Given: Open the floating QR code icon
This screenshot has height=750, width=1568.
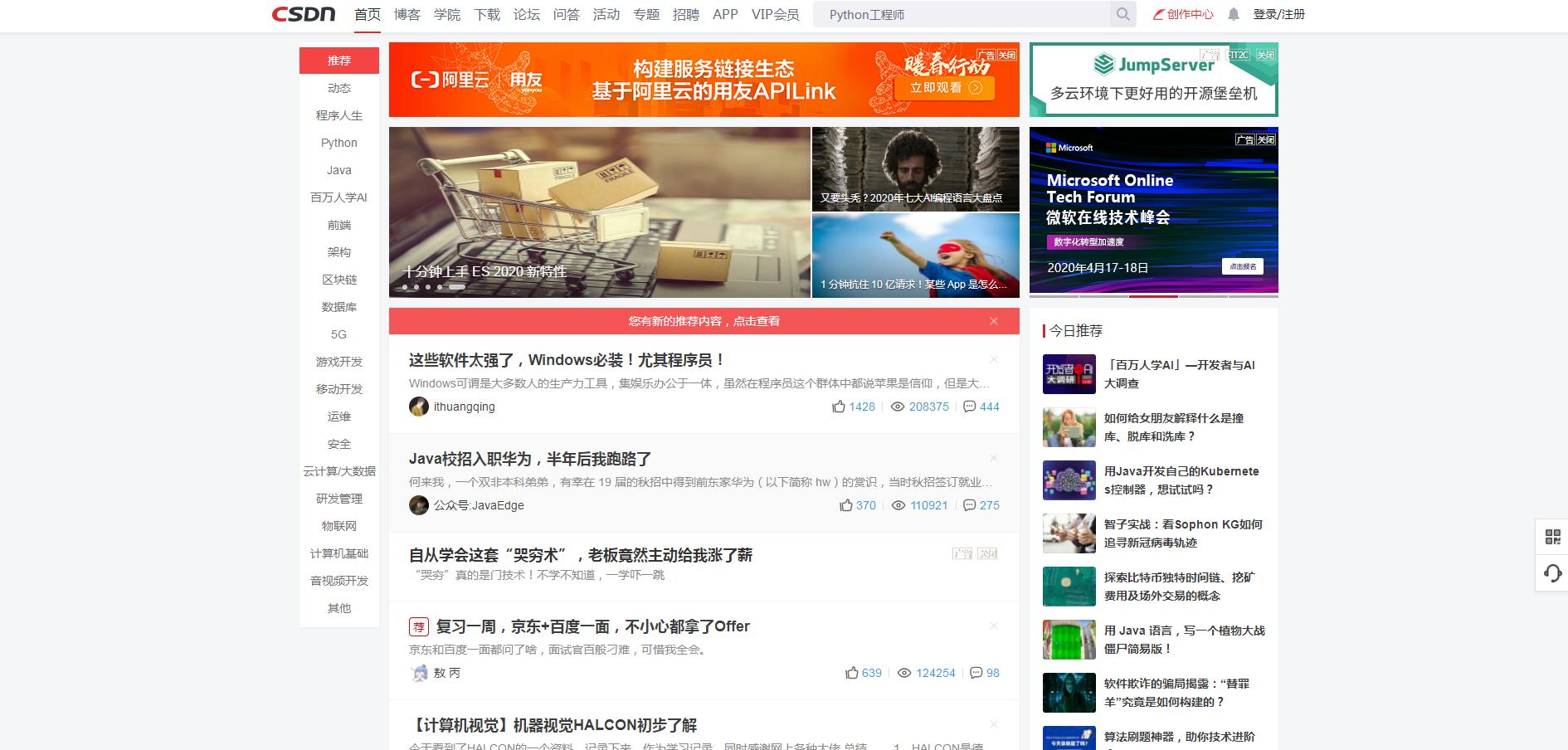Looking at the screenshot, I should 1552,538.
